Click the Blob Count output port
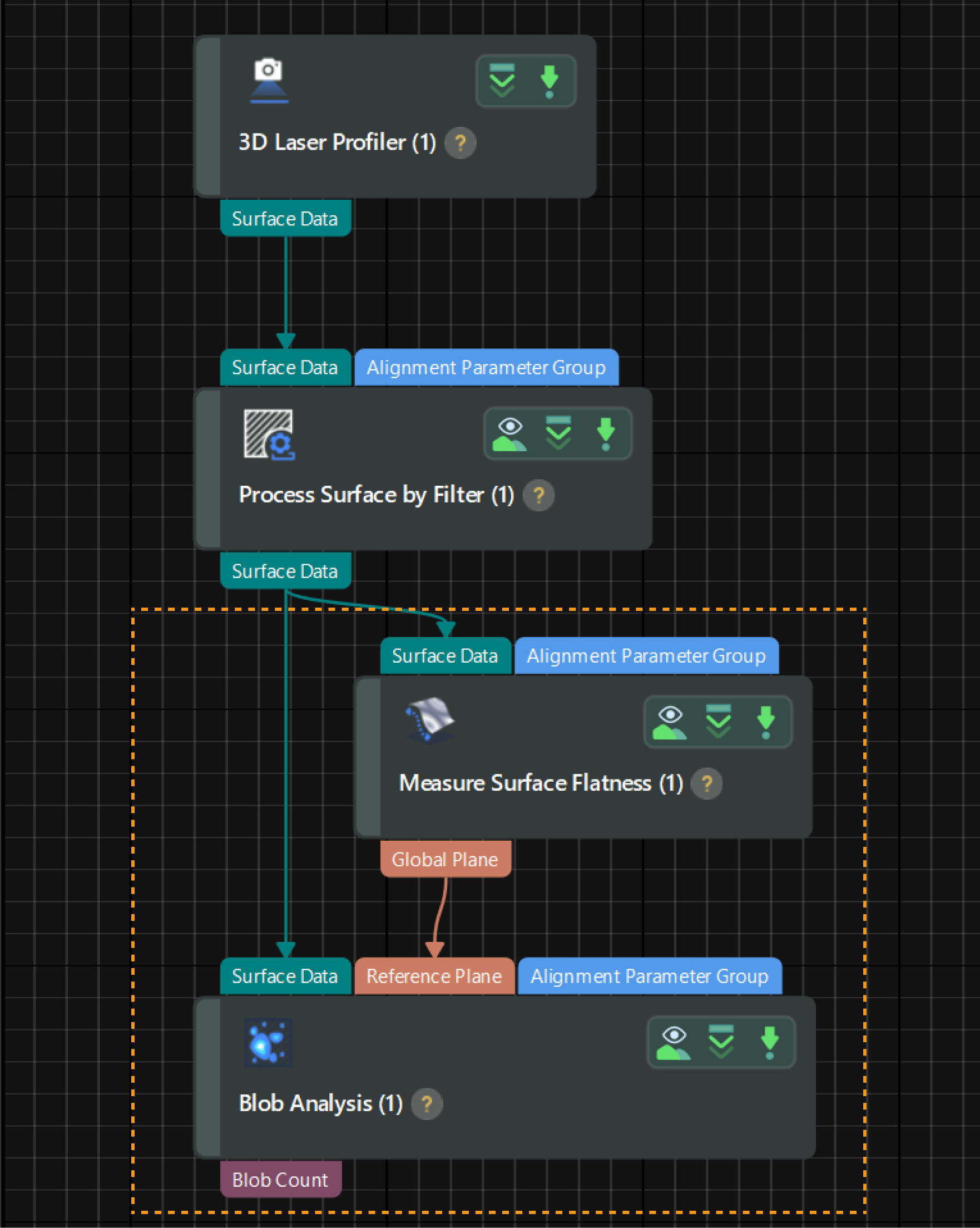The height and width of the screenshot is (1228, 980). tap(280, 1179)
